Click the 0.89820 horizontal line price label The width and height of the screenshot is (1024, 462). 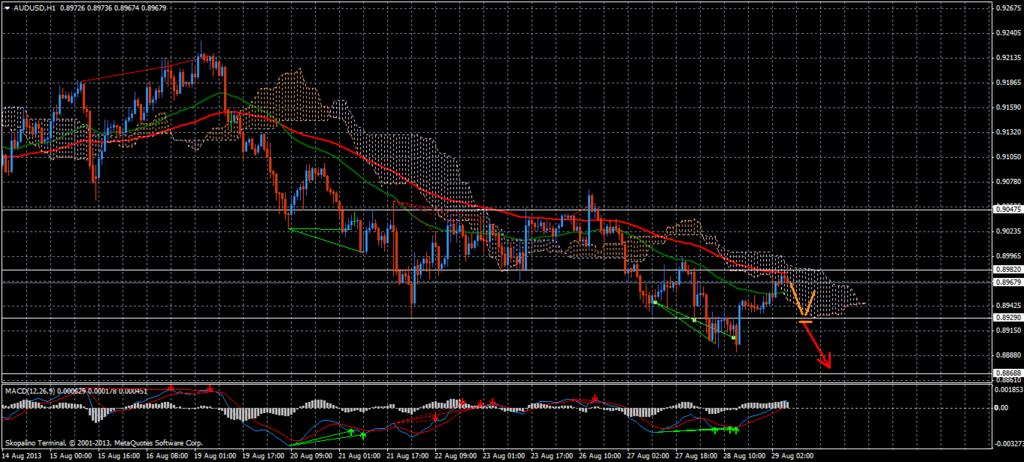1006,269
